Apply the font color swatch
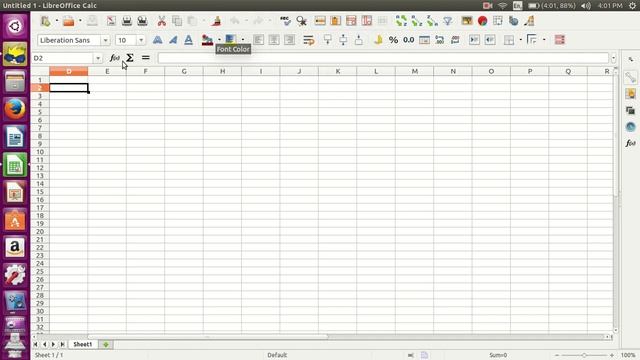Screen dimensions: 640x360 pyautogui.click(x=207, y=40)
